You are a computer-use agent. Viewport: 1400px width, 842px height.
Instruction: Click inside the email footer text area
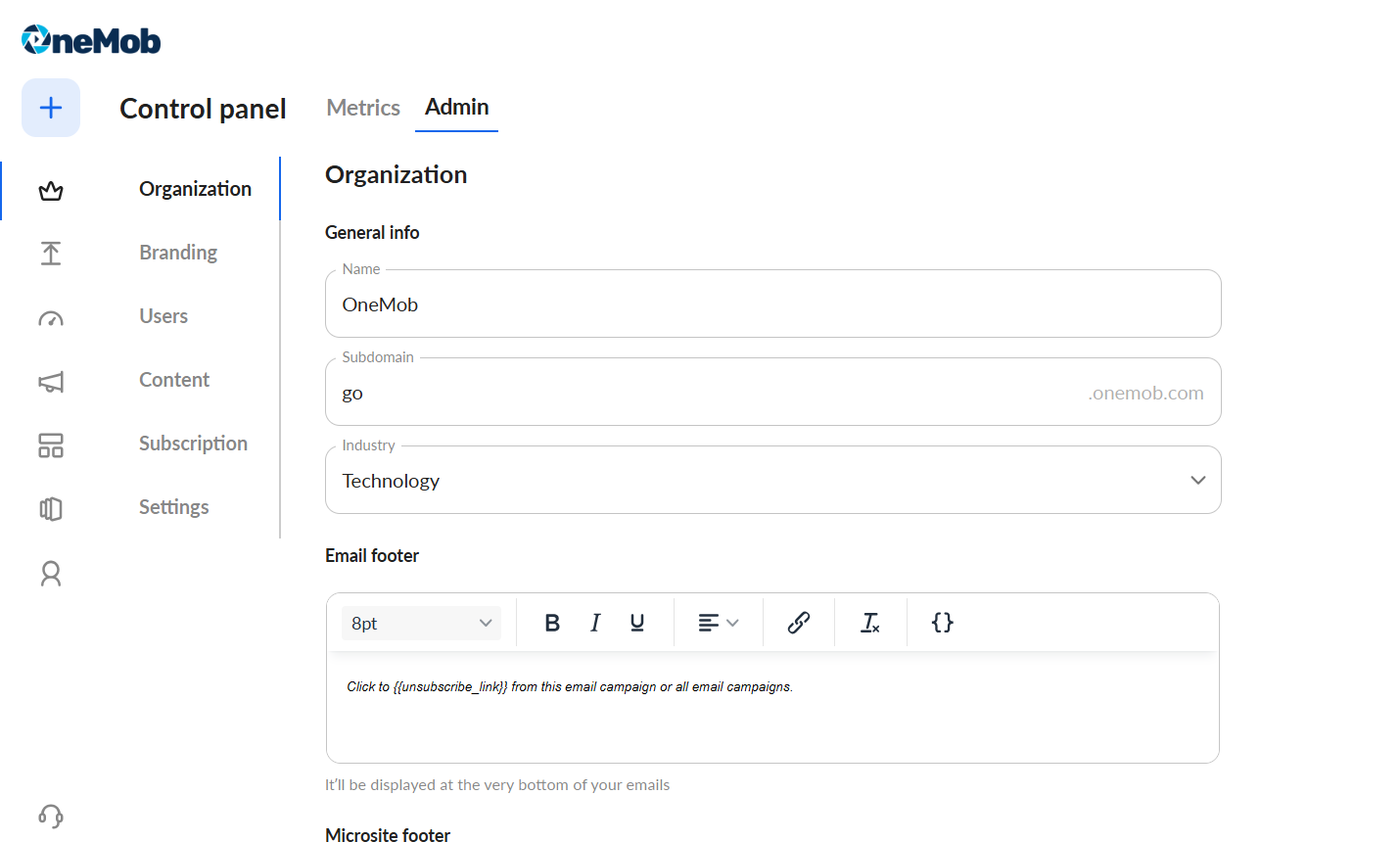(773, 707)
